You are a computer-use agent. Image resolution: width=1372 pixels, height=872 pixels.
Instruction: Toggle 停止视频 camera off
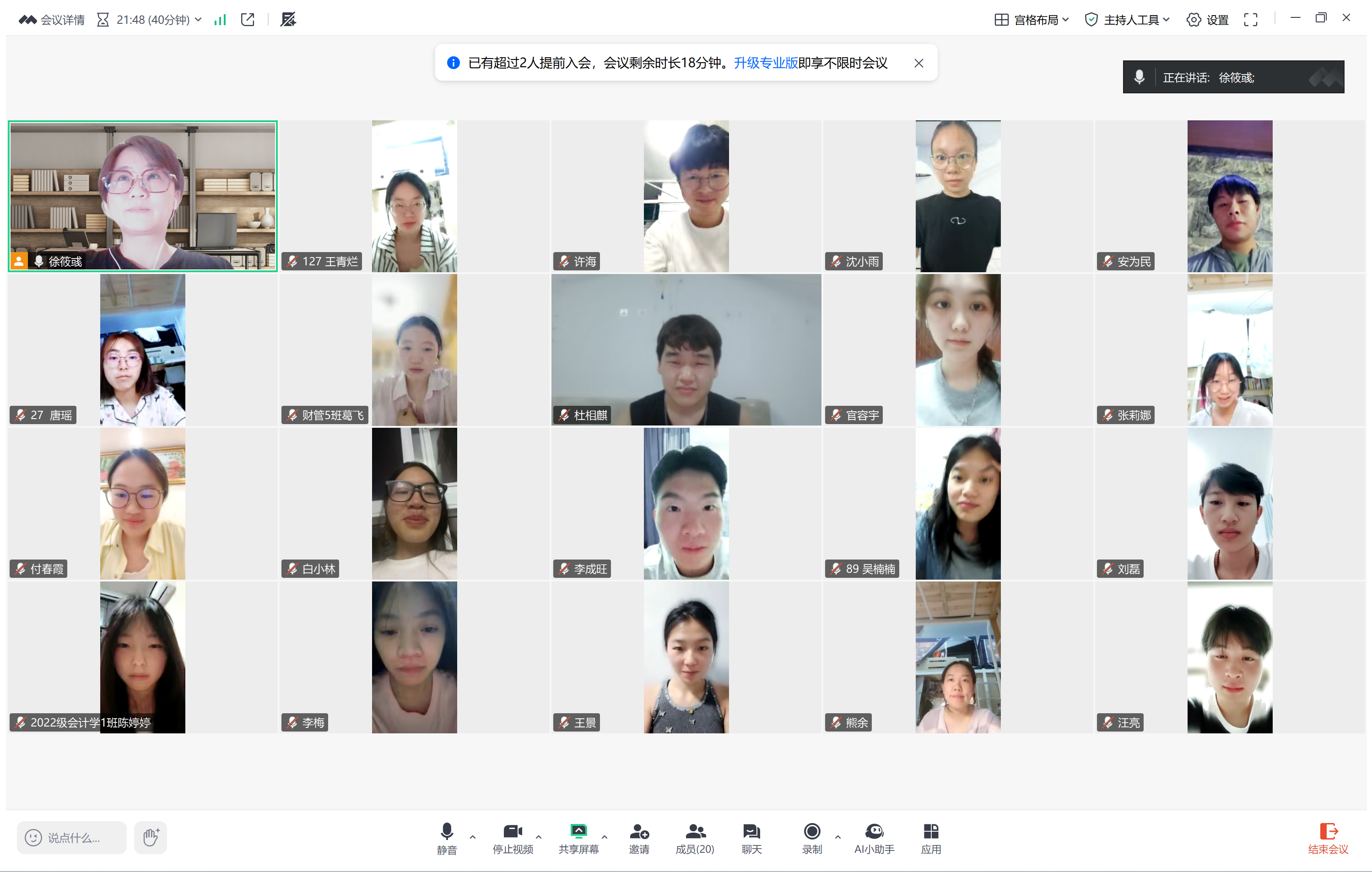tap(512, 837)
